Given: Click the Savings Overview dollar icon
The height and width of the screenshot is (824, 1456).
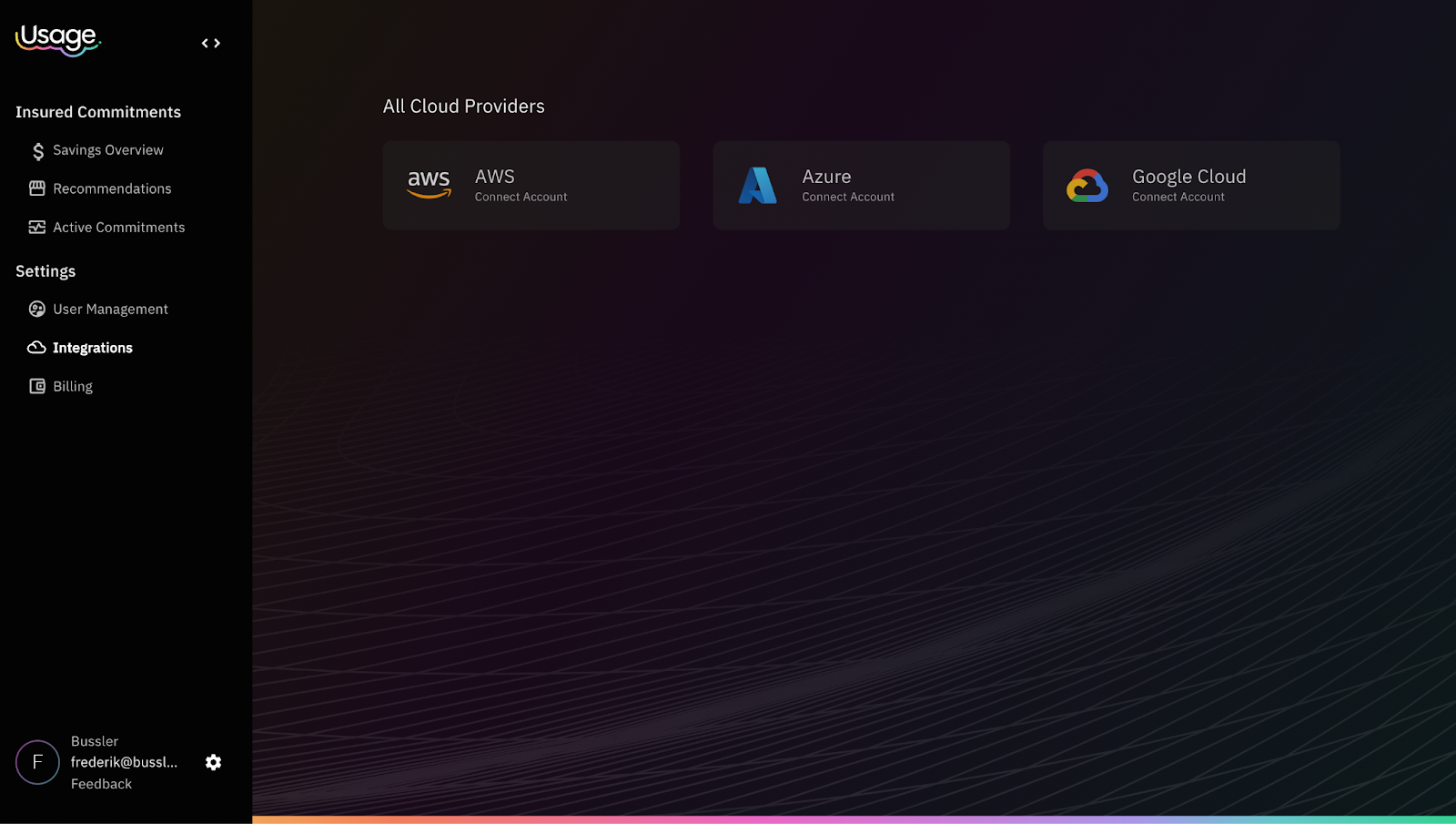Looking at the screenshot, I should (37, 151).
